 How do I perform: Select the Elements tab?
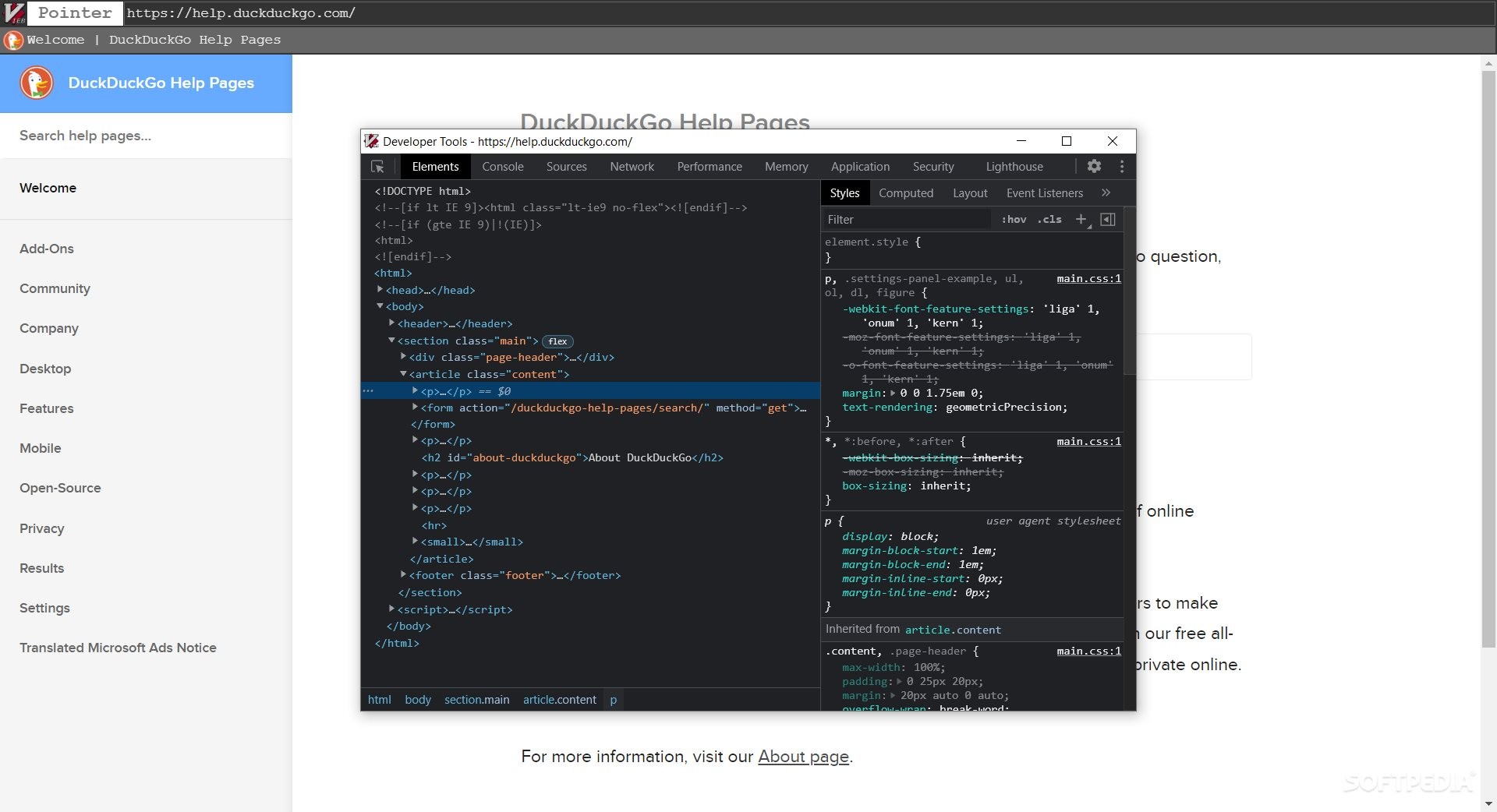click(435, 167)
